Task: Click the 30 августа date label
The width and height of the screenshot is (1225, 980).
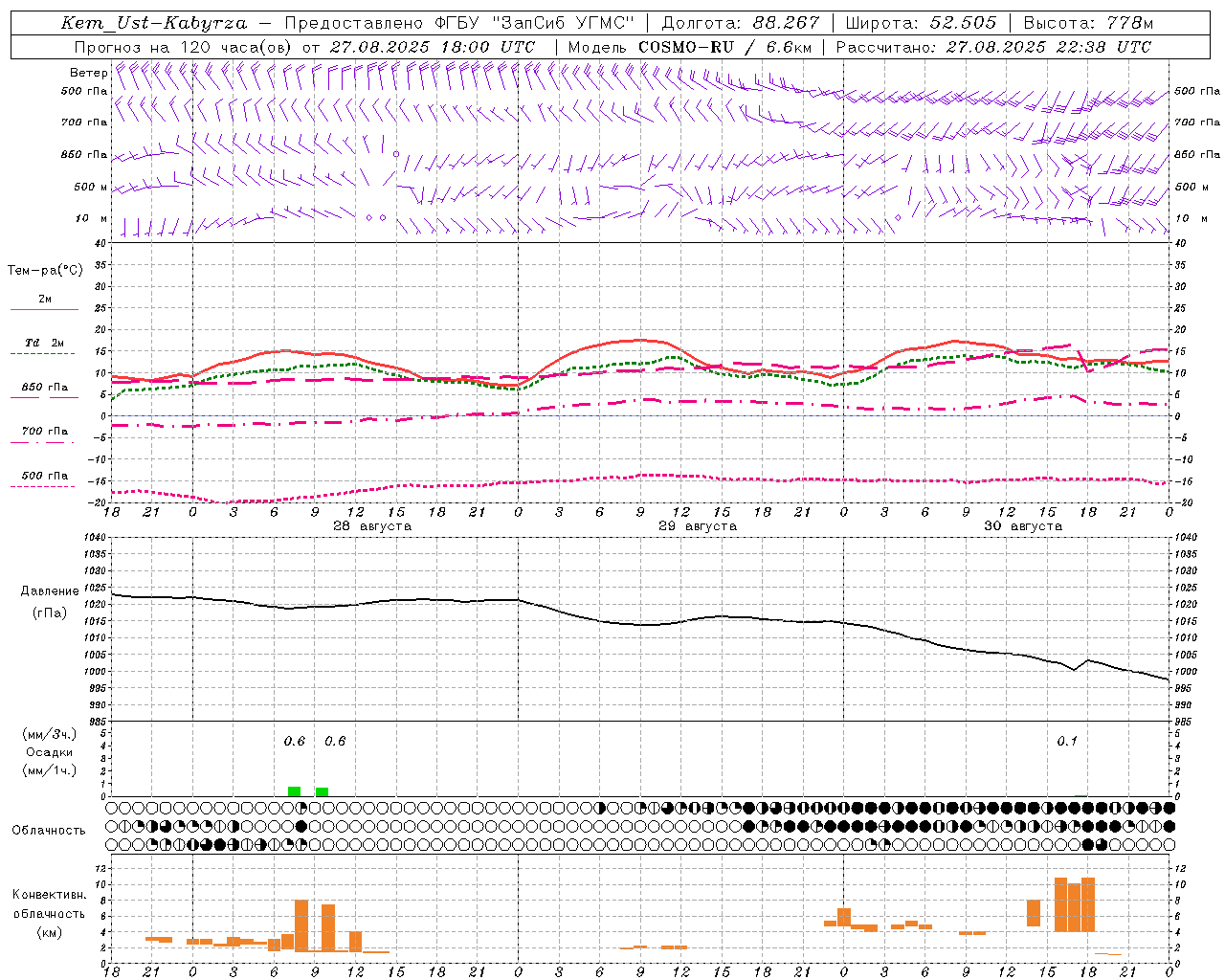Action: pos(1023,526)
